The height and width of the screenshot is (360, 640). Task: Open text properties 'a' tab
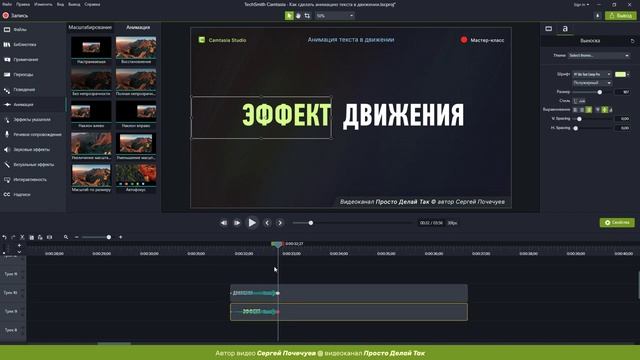[565, 29]
